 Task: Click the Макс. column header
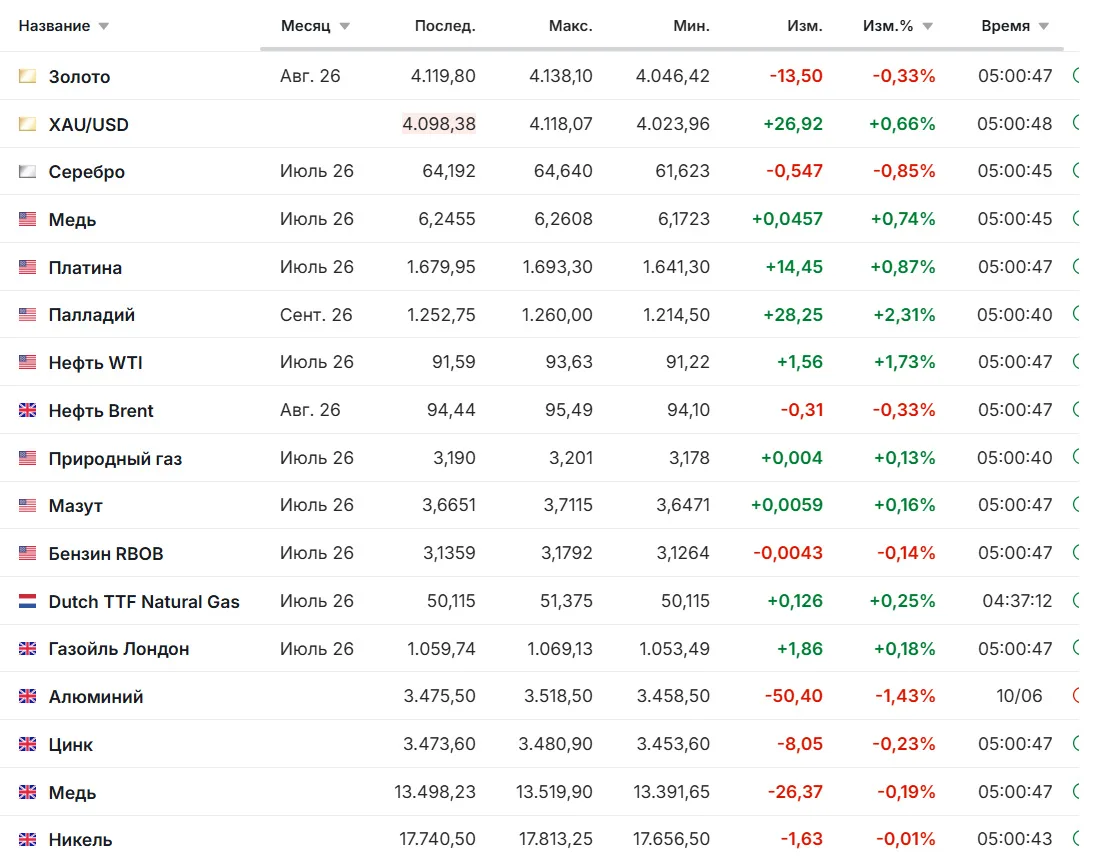point(570,26)
